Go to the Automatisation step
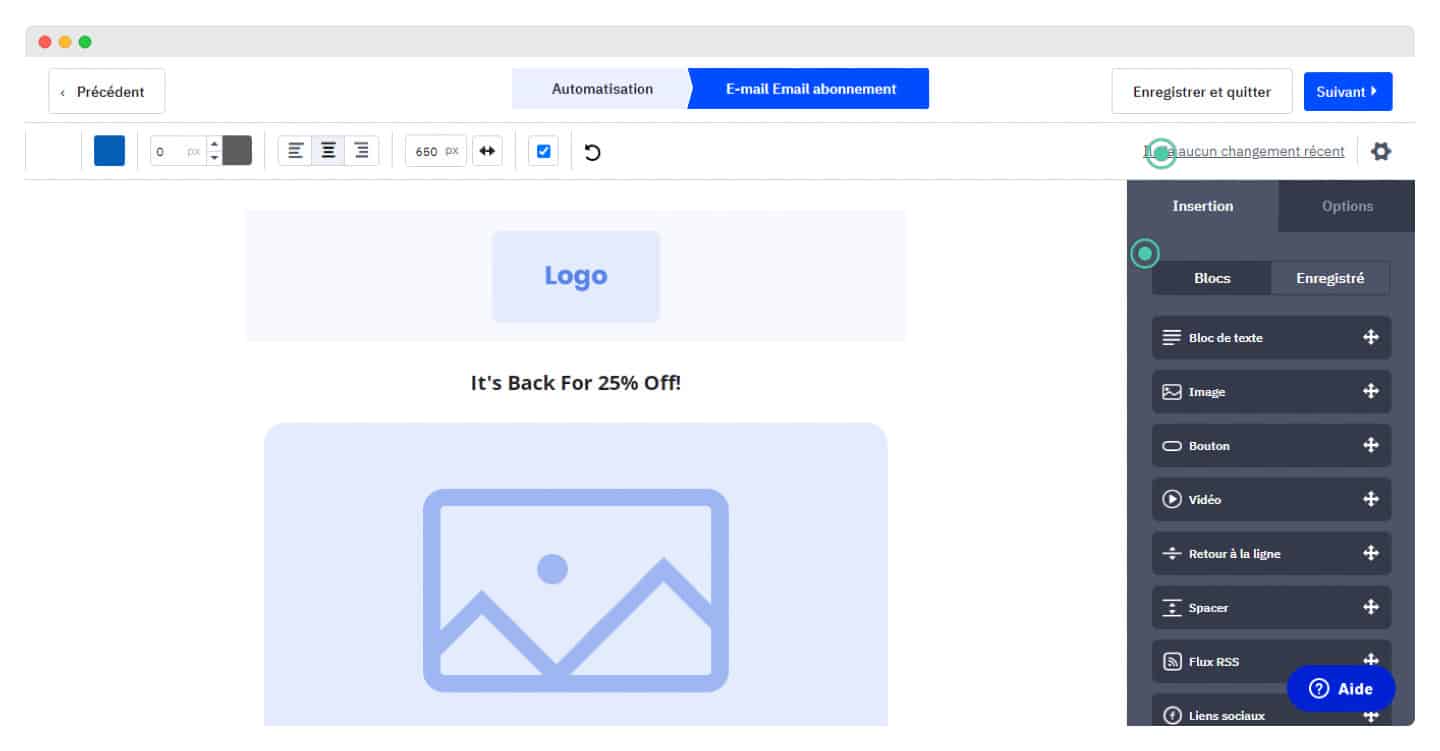This screenshot has width=1440, height=751. click(x=602, y=89)
